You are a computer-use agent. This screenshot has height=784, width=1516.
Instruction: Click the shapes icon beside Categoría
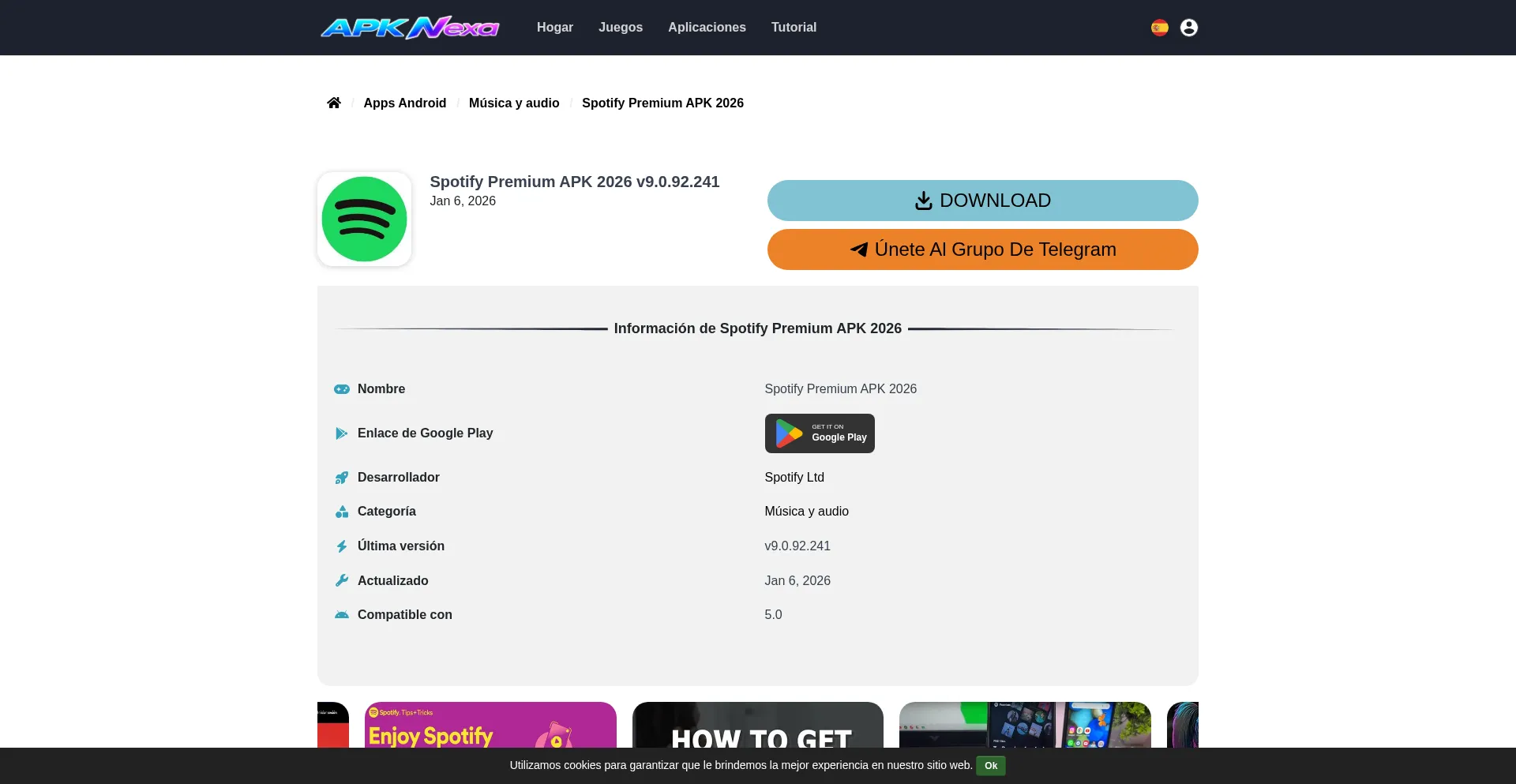coord(341,512)
